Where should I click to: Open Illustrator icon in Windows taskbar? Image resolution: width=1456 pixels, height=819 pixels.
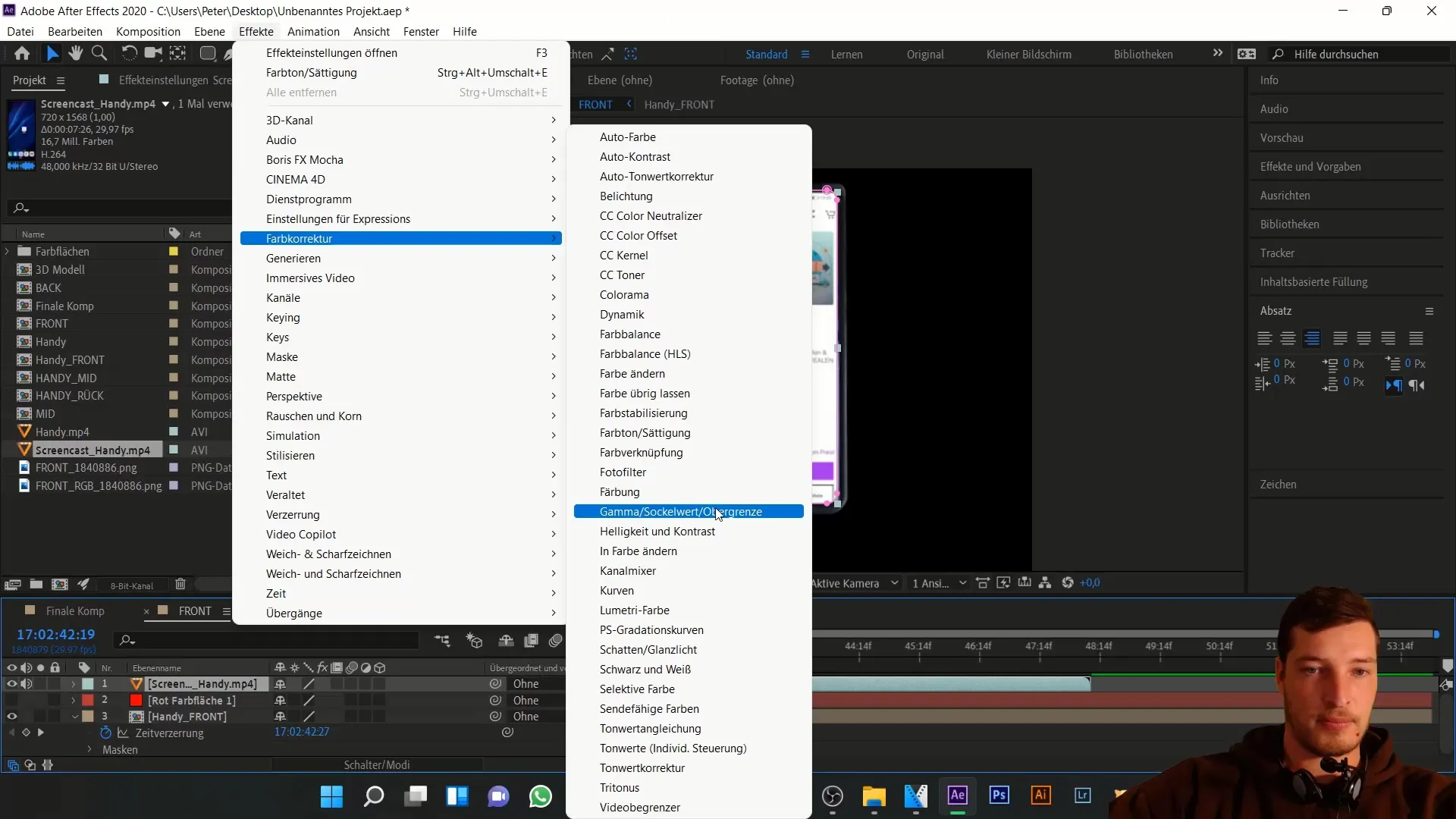[1040, 795]
